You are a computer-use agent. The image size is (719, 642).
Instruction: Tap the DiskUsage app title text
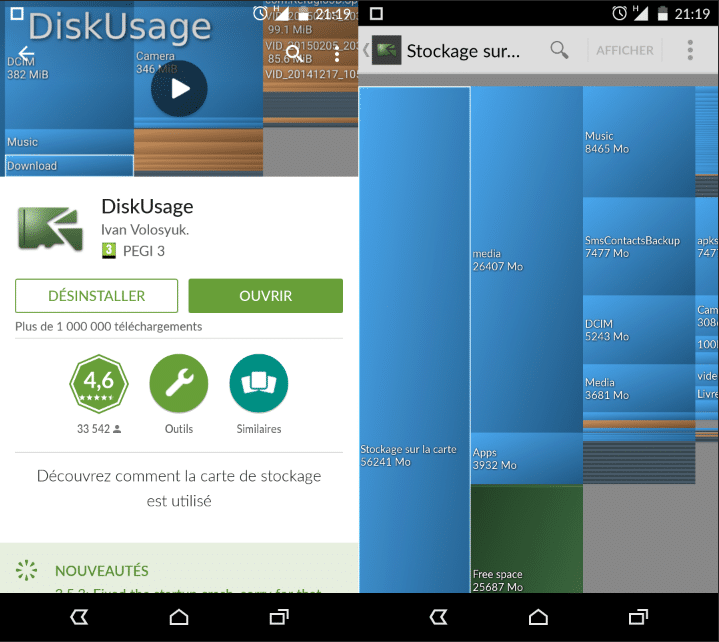(x=147, y=206)
